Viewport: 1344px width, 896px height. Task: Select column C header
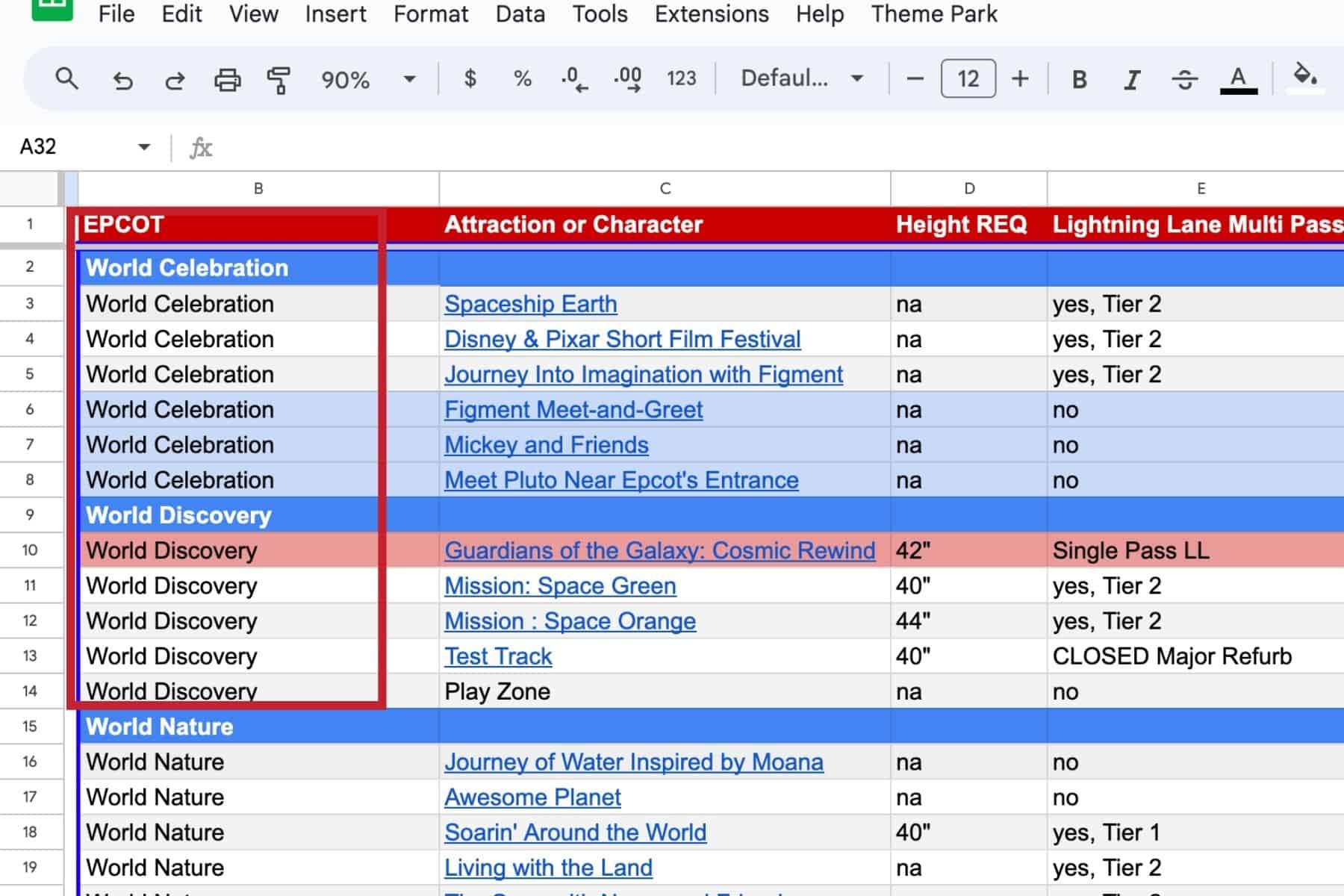(665, 189)
